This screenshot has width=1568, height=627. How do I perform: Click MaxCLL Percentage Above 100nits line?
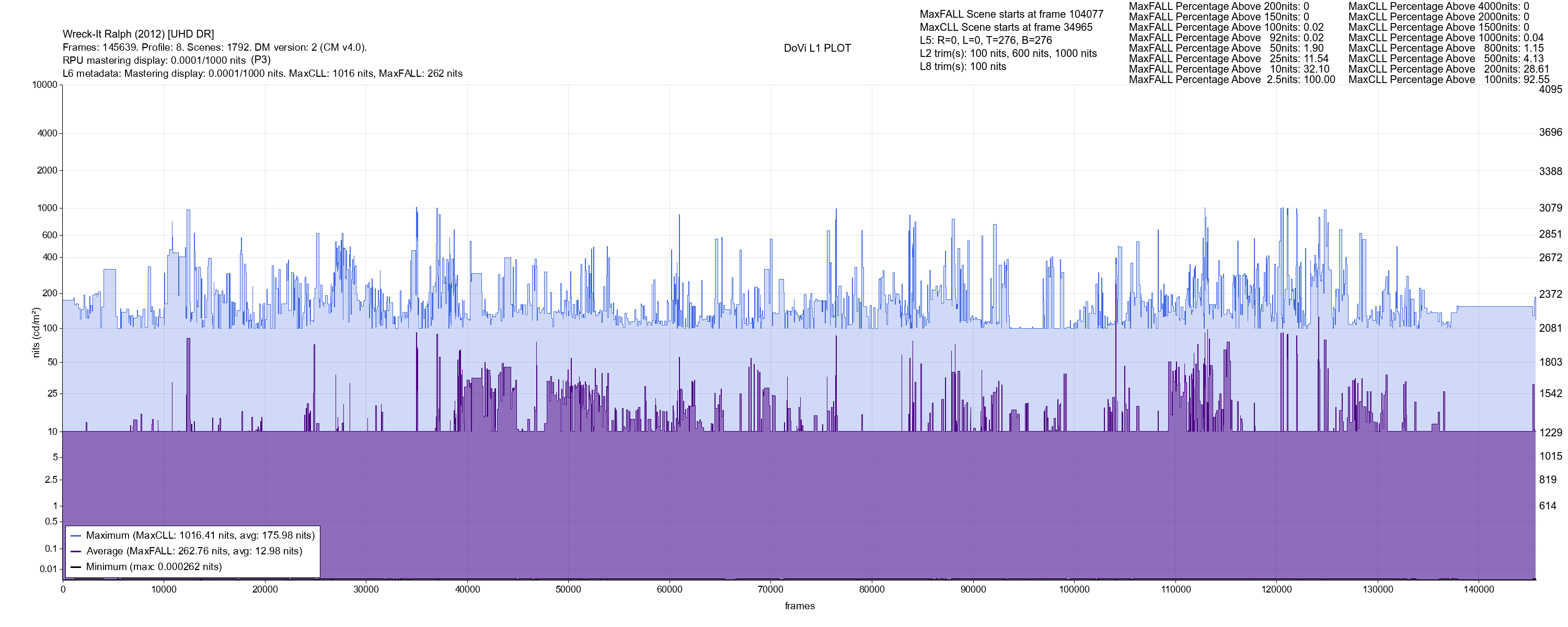[x=1448, y=80]
